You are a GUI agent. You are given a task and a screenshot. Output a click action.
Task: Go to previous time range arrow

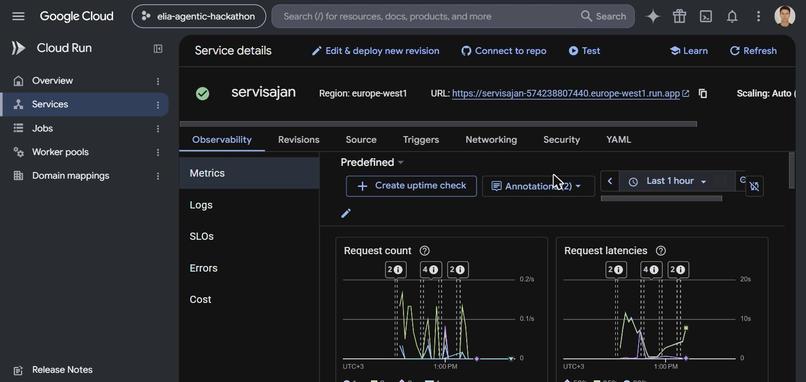click(610, 181)
